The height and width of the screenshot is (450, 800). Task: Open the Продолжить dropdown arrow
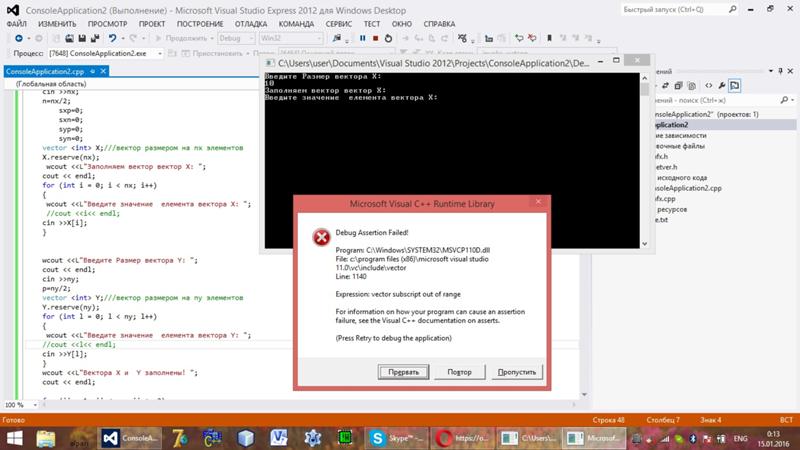[212, 38]
